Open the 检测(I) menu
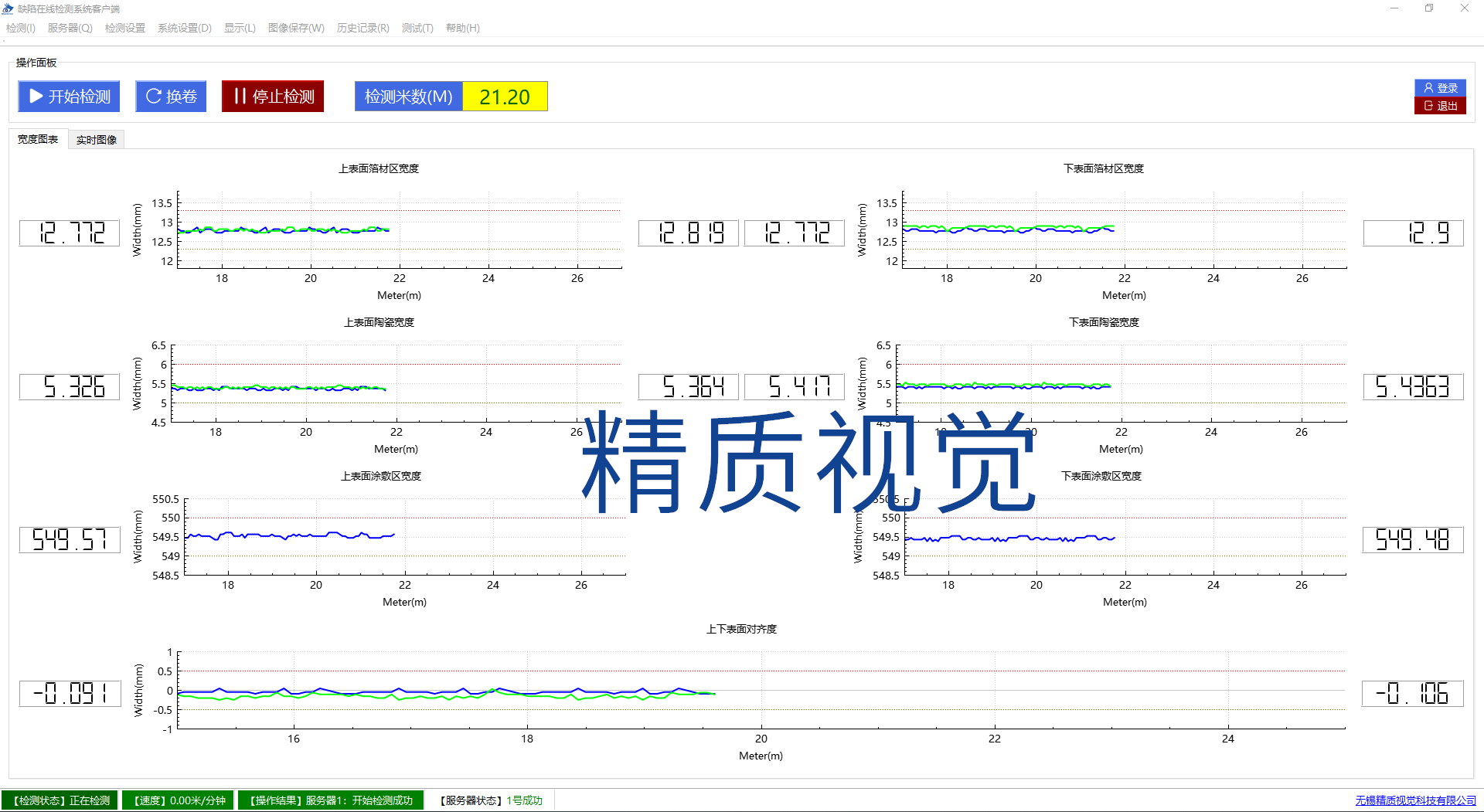The height and width of the screenshot is (812, 1484). click(x=21, y=28)
